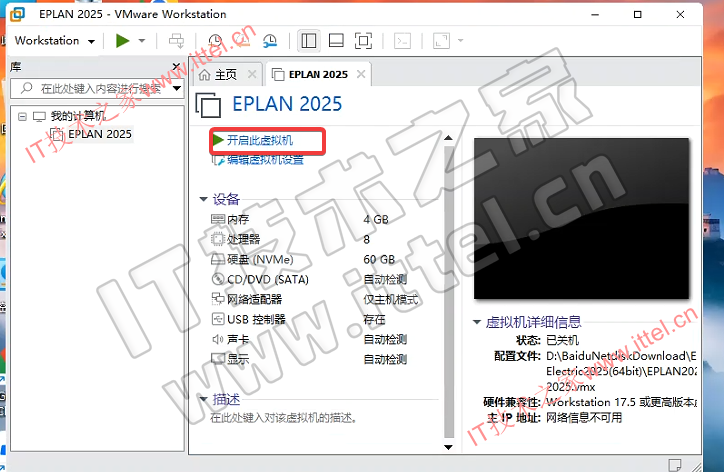Click the take snapshot clock icon
This screenshot has width=724, height=472.
[x=215, y=41]
